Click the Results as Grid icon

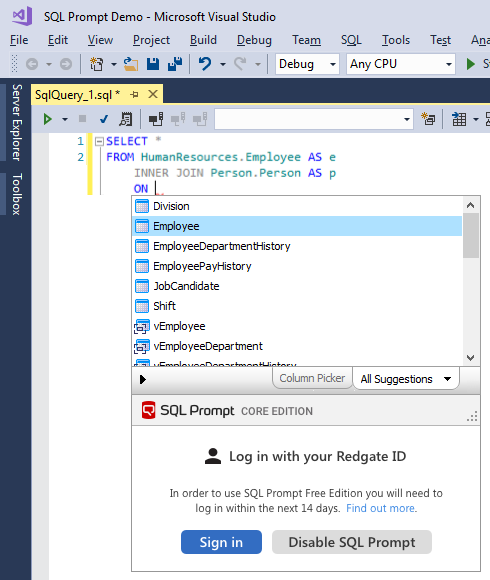[459, 119]
